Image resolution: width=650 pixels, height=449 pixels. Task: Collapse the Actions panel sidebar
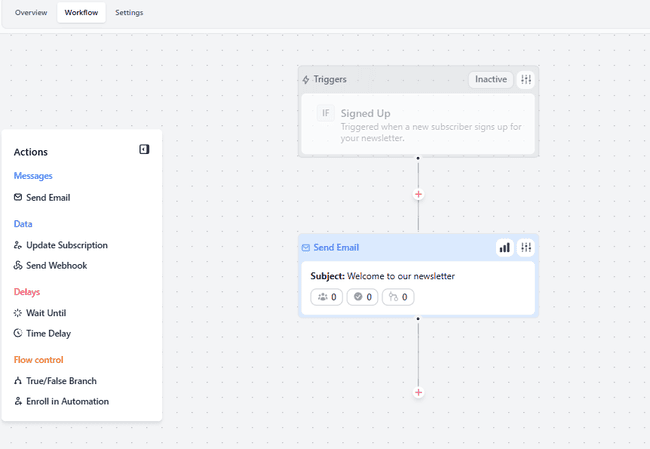point(144,150)
